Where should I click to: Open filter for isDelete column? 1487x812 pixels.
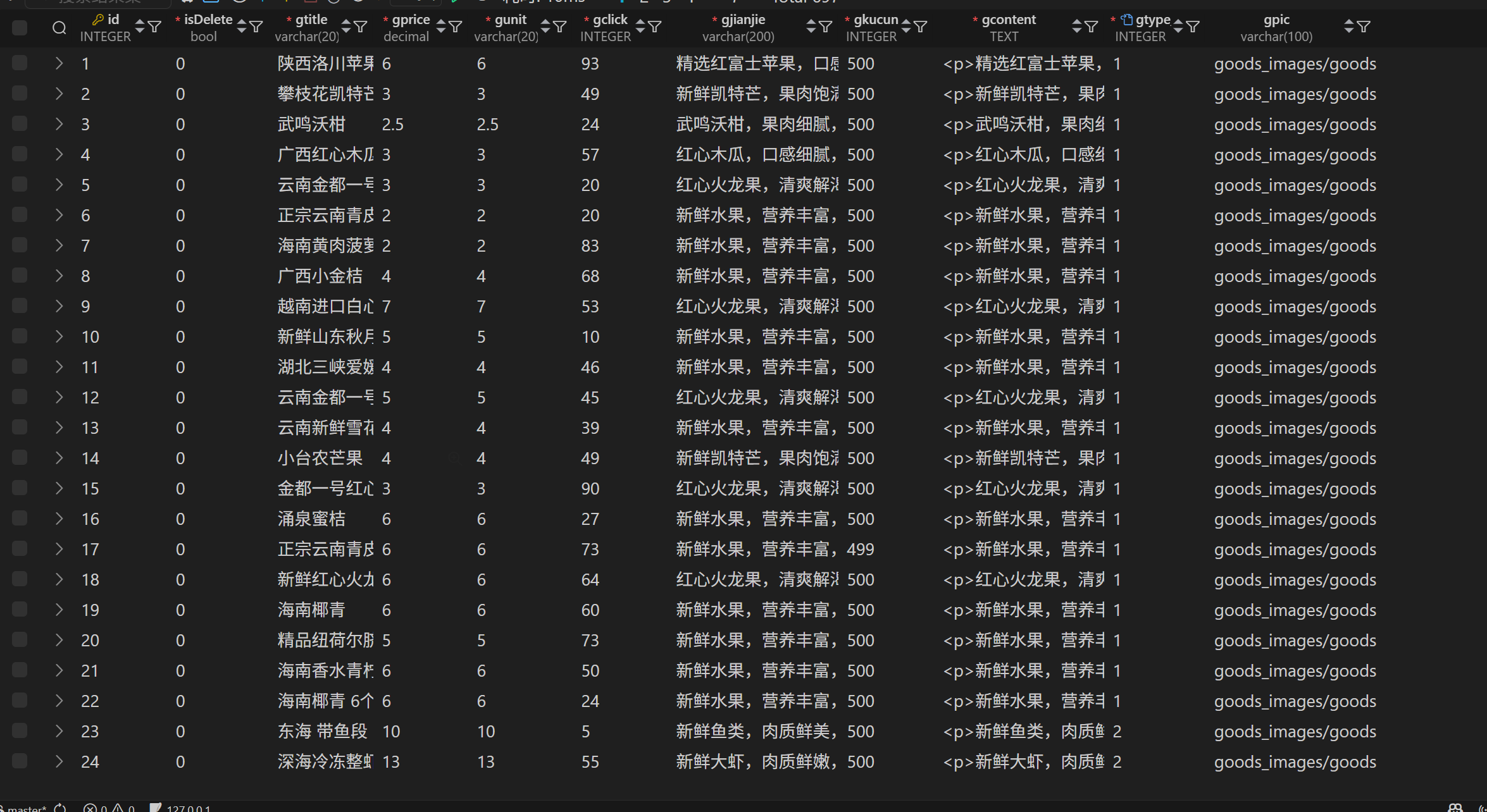click(256, 27)
